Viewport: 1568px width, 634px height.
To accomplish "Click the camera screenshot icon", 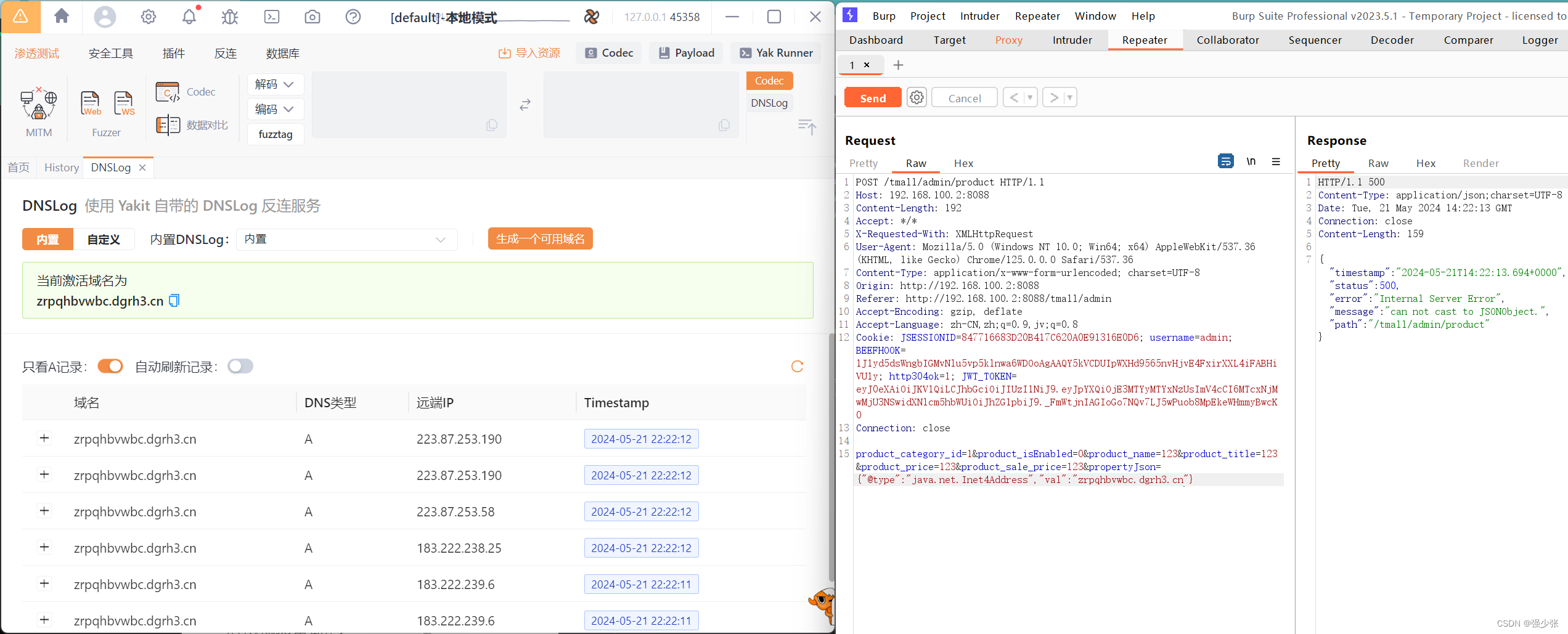I will coord(312,17).
